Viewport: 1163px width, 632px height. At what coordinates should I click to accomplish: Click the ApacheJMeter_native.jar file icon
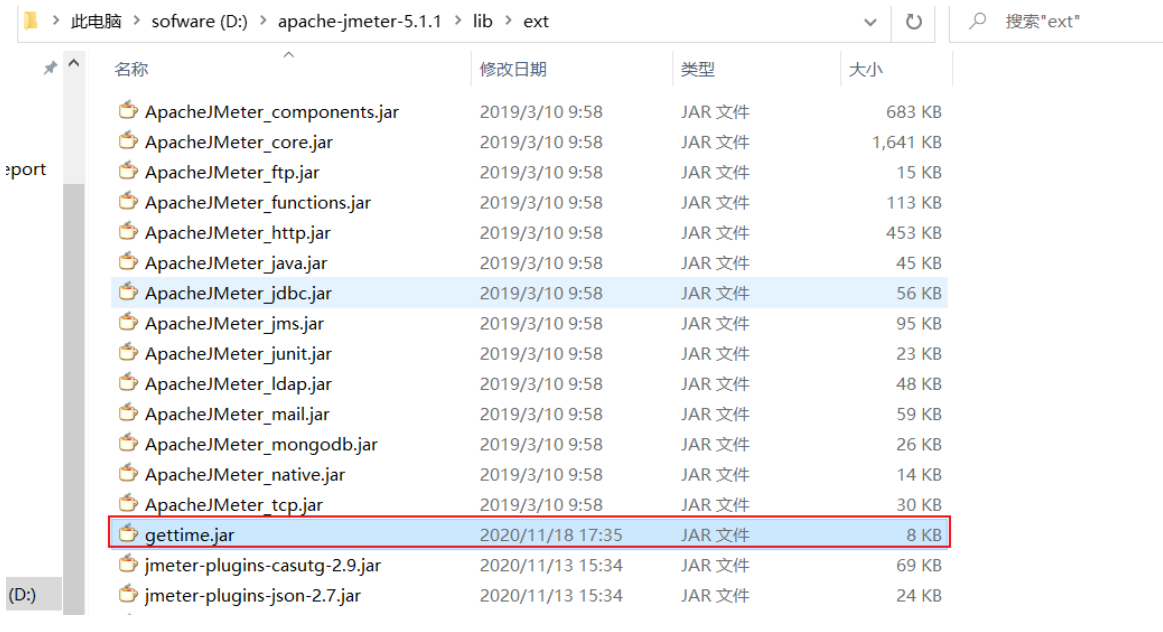click(128, 474)
